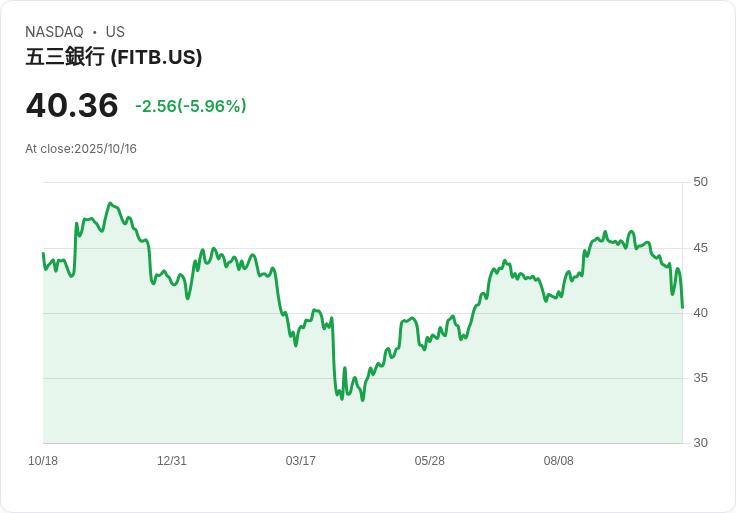
Task: Click the NASDAQ exchange label
Action: (x=54, y=32)
